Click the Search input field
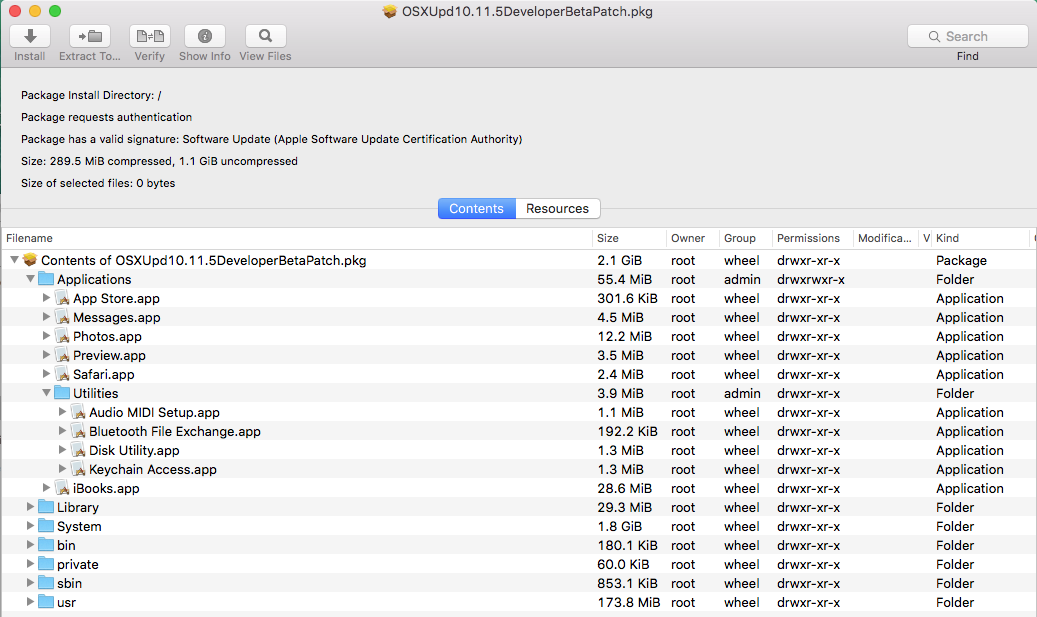This screenshot has height=617, width=1037. coord(968,36)
